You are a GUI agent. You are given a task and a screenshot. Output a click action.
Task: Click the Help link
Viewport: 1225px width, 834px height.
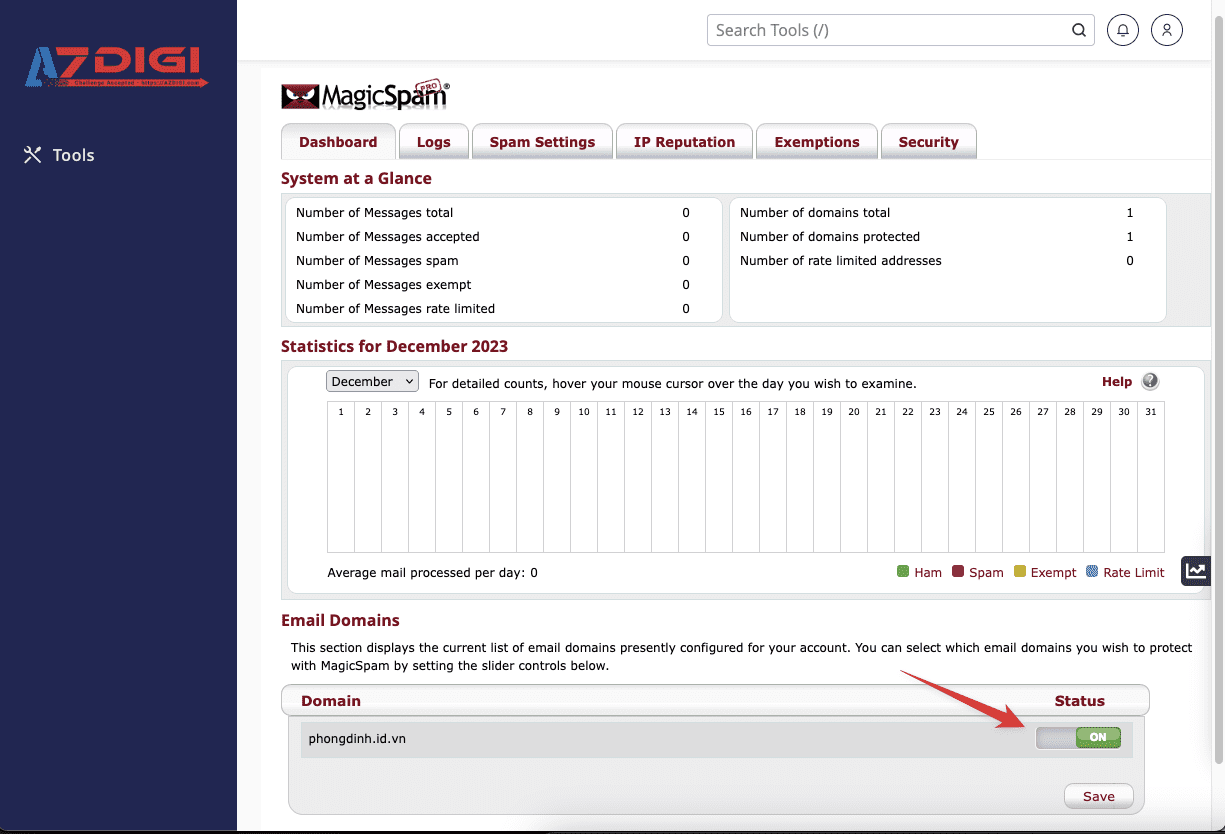tap(1116, 381)
